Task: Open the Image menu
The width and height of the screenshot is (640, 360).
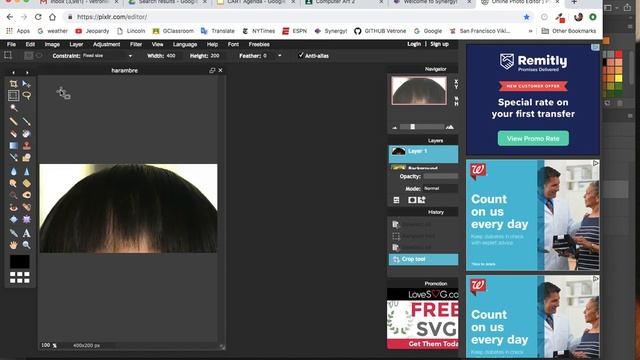Action: point(52,44)
